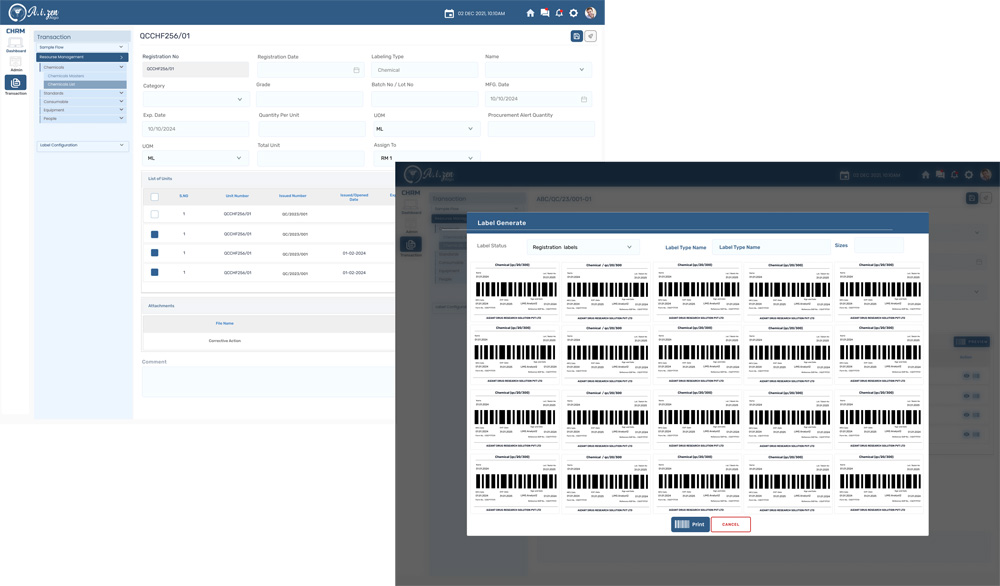1000x586 pixels.
Task: Collapse the Chemicals tree section
Action: click(x=83, y=67)
